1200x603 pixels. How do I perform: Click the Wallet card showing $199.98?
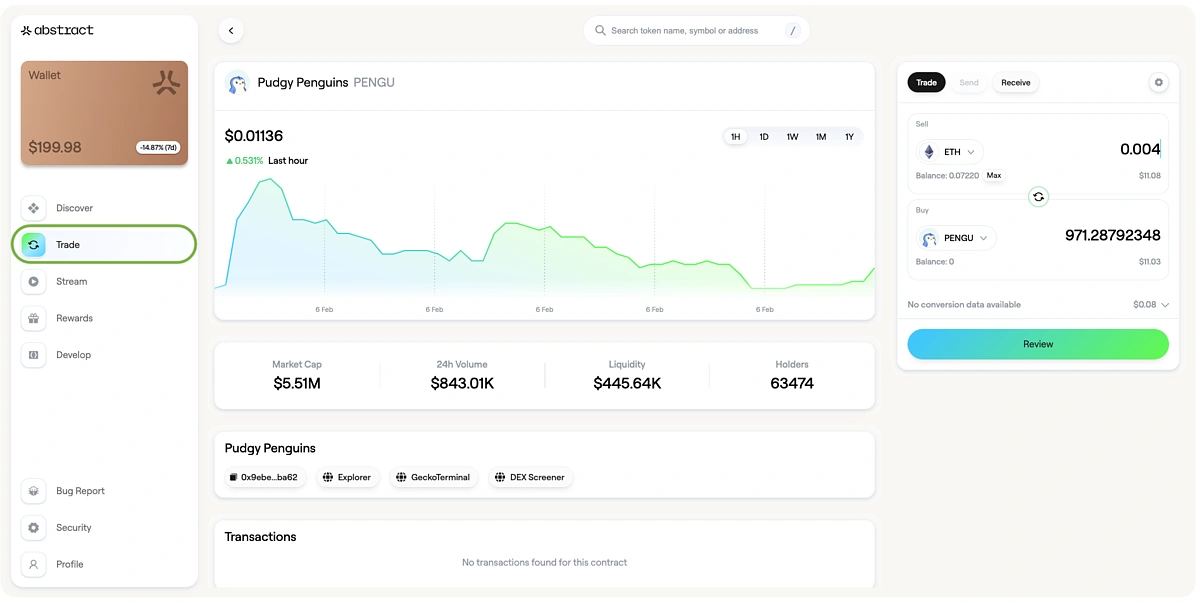[x=104, y=113]
